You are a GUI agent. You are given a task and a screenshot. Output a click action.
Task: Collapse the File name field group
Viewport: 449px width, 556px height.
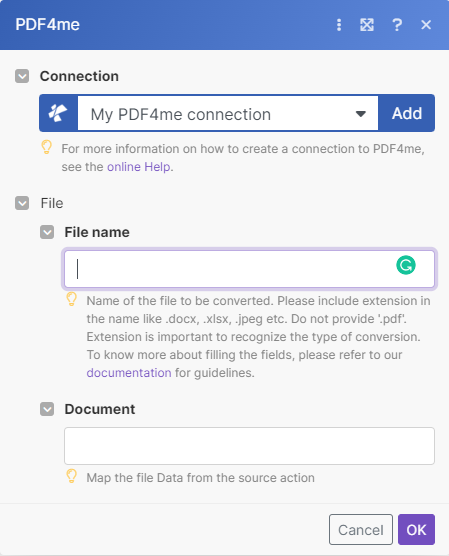click(47, 232)
